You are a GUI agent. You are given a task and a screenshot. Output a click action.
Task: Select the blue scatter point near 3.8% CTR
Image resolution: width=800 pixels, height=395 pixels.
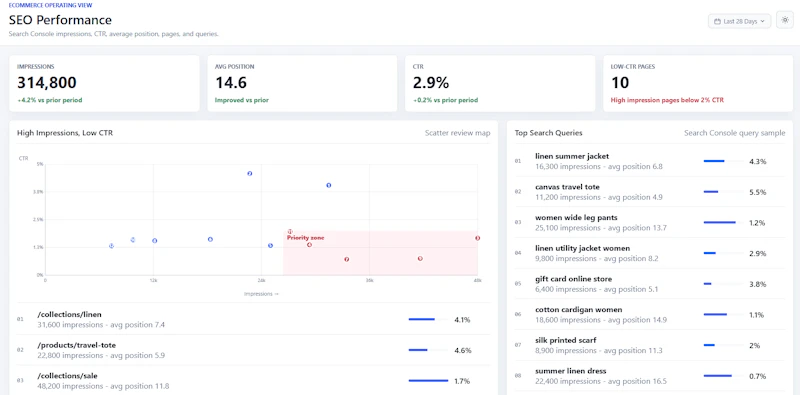click(x=329, y=185)
